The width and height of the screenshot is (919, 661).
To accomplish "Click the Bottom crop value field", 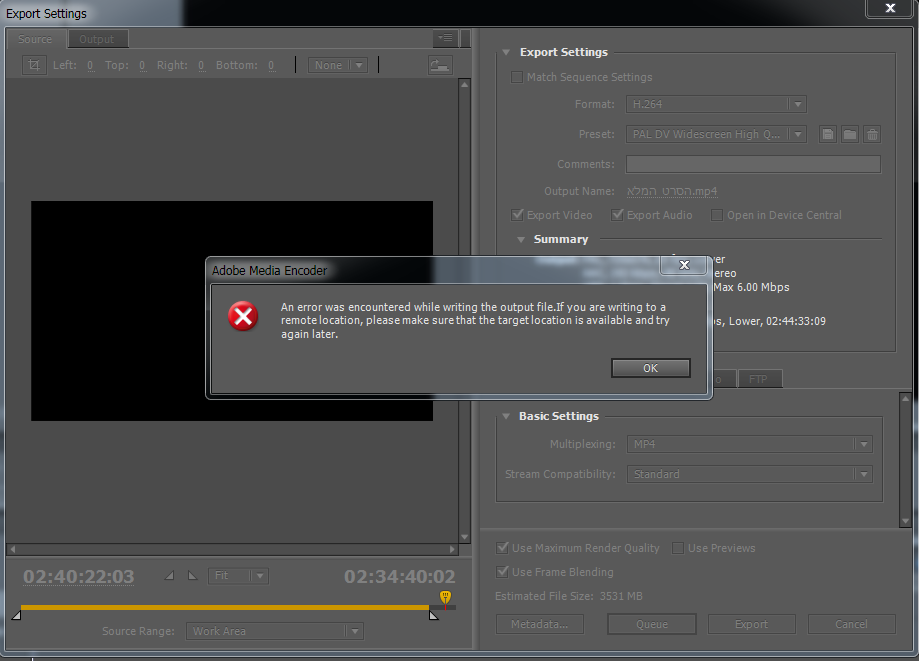I will [271, 66].
